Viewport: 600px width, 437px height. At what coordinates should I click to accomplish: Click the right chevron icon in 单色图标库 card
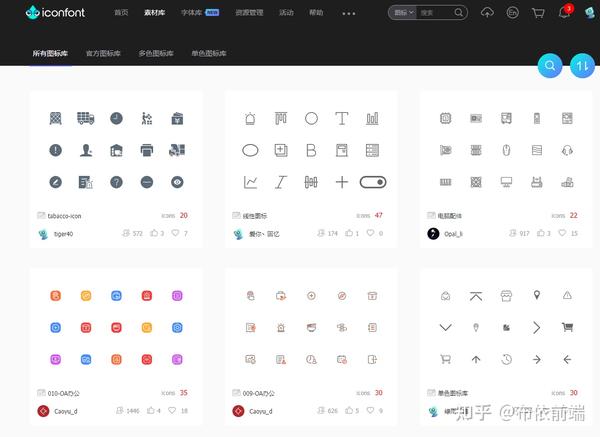click(536, 327)
